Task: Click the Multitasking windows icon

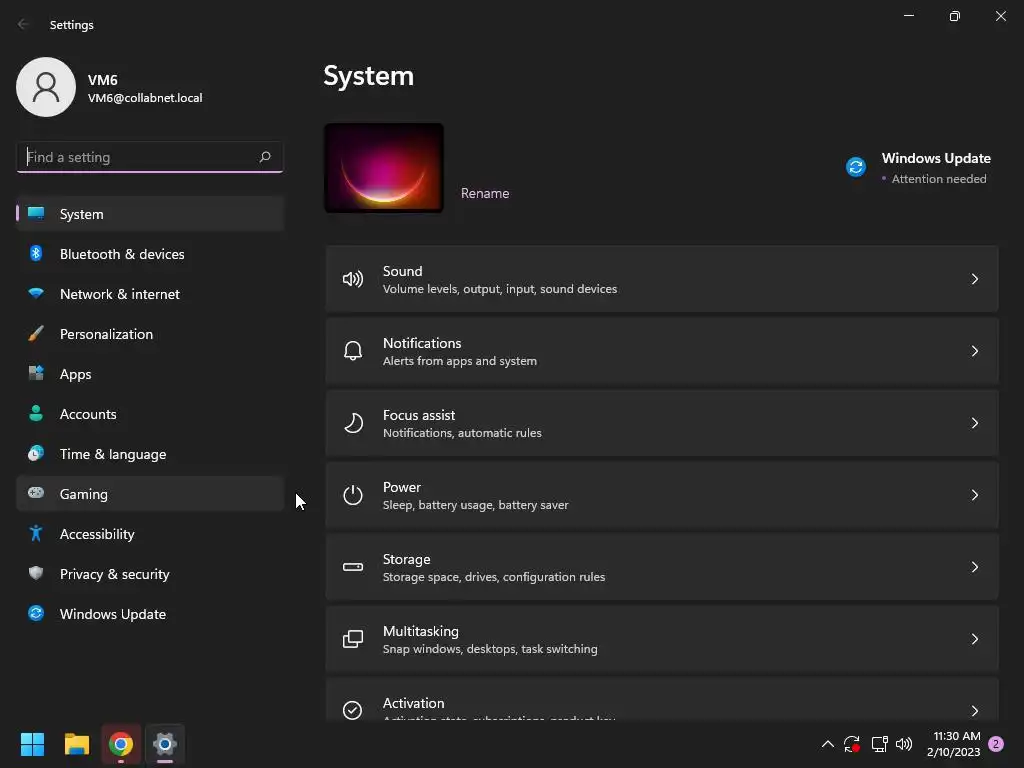Action: [353, 639]
